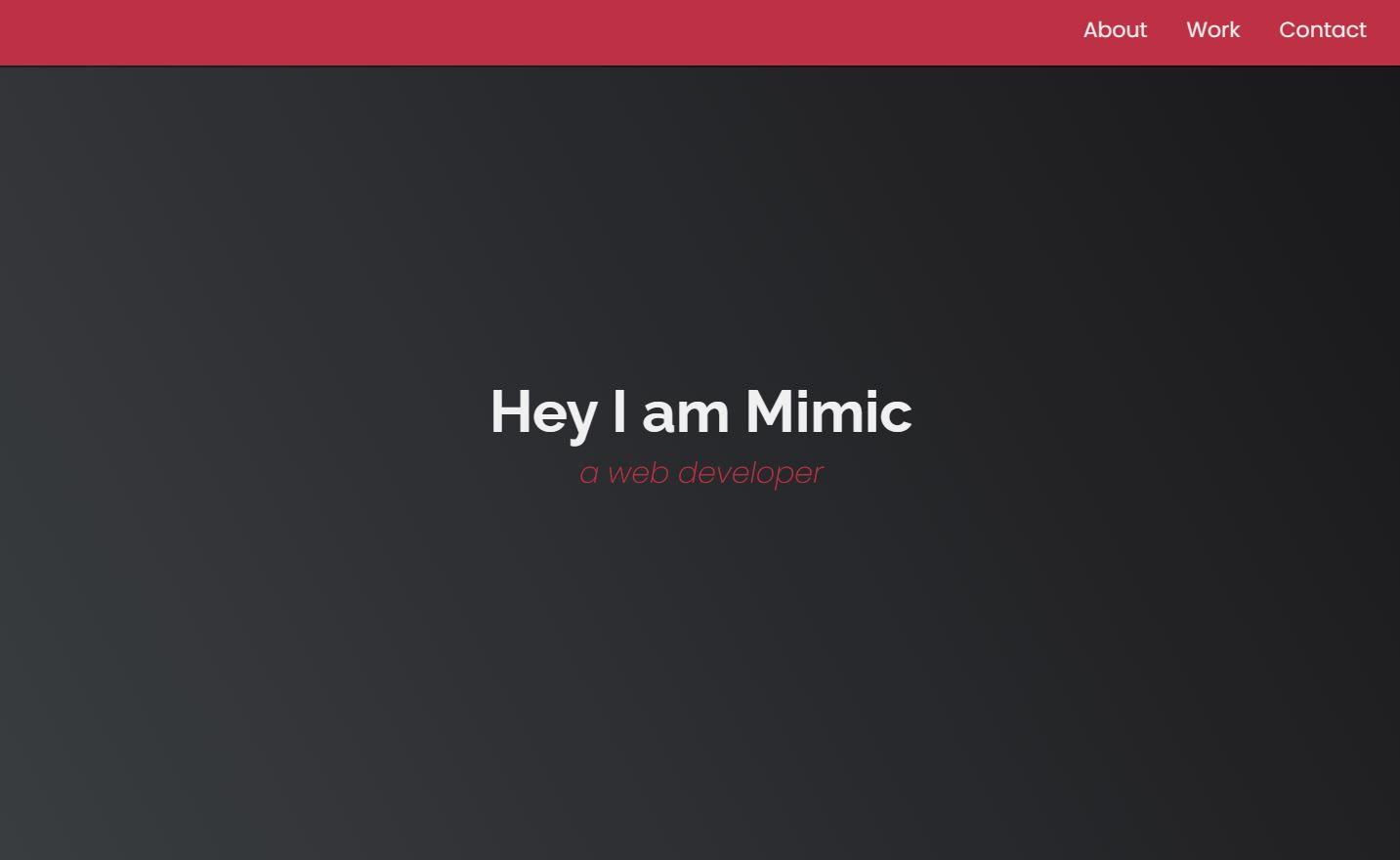Select the word developer in the subtitle

(x=750, y=473)
